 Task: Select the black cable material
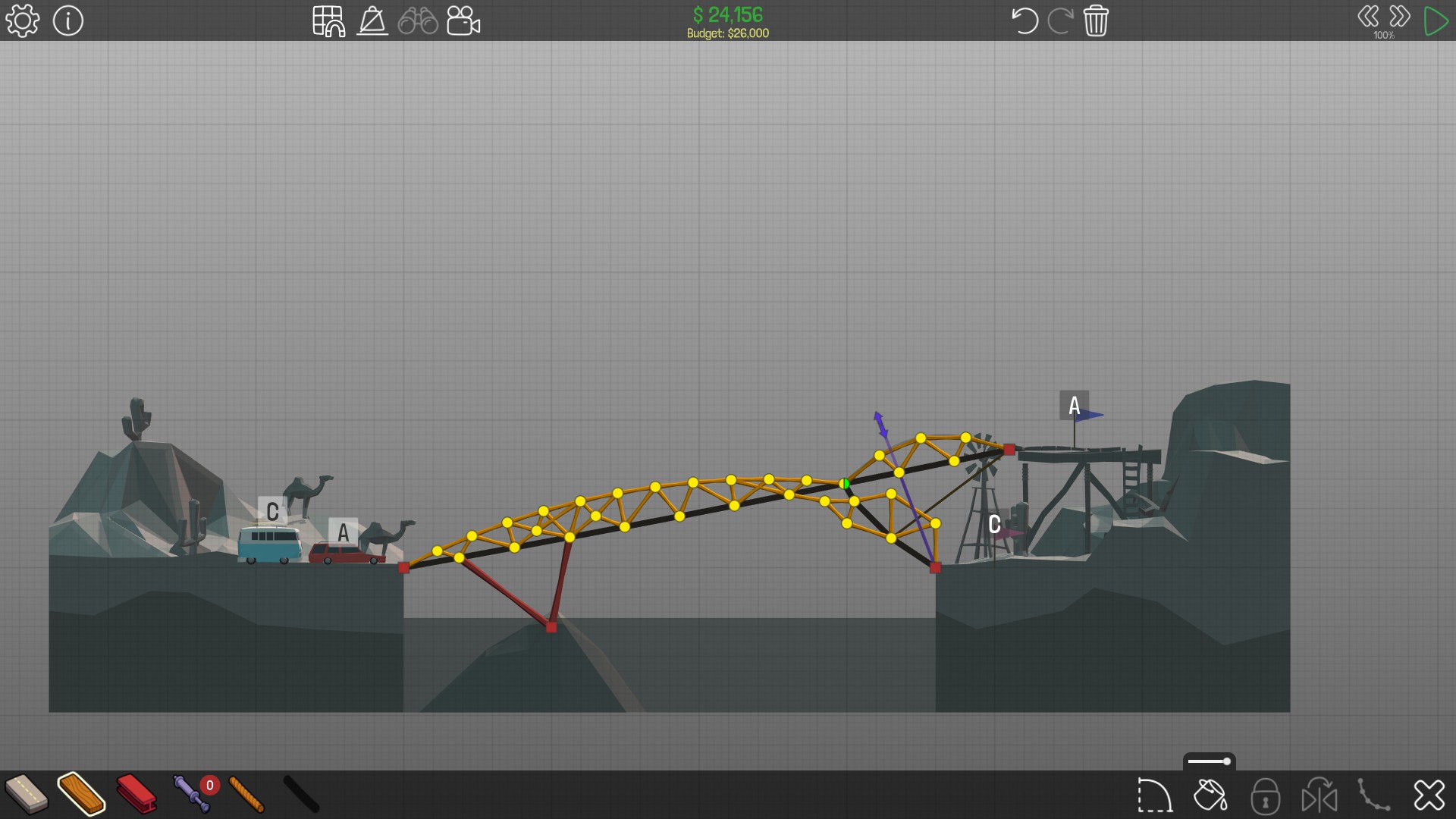[301, 793]
